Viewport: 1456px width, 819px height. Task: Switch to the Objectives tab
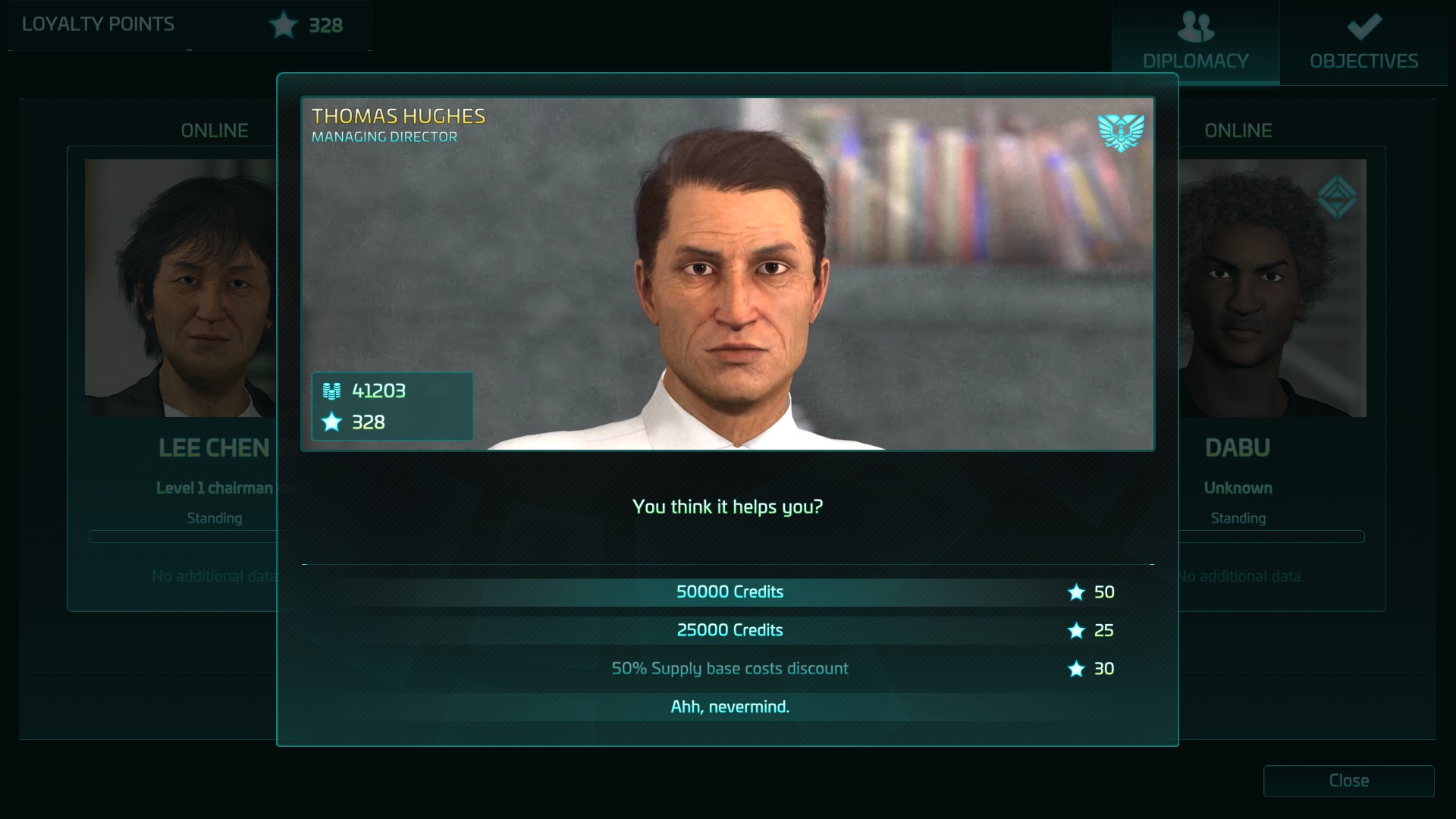1363,42
